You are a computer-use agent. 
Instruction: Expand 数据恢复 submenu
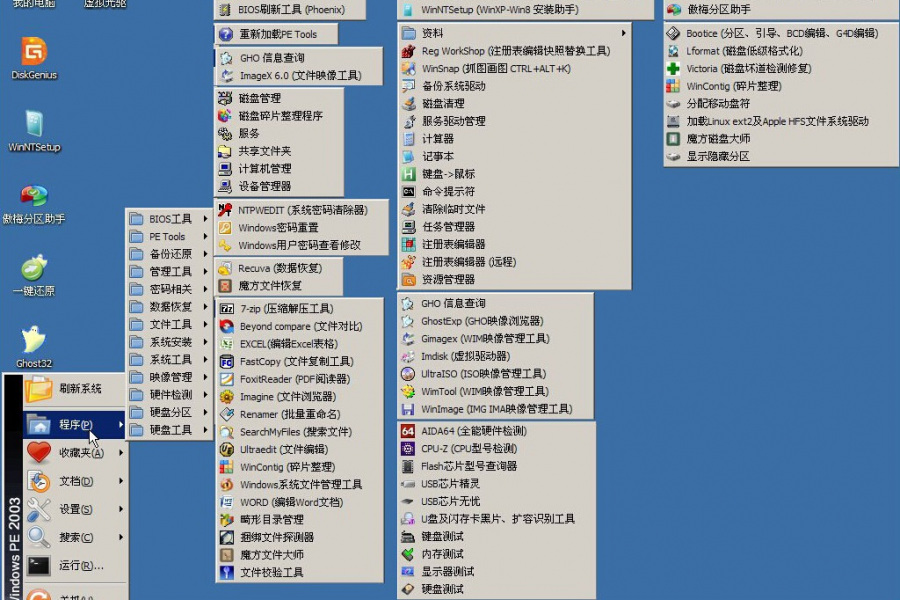[x=169, y=307]
